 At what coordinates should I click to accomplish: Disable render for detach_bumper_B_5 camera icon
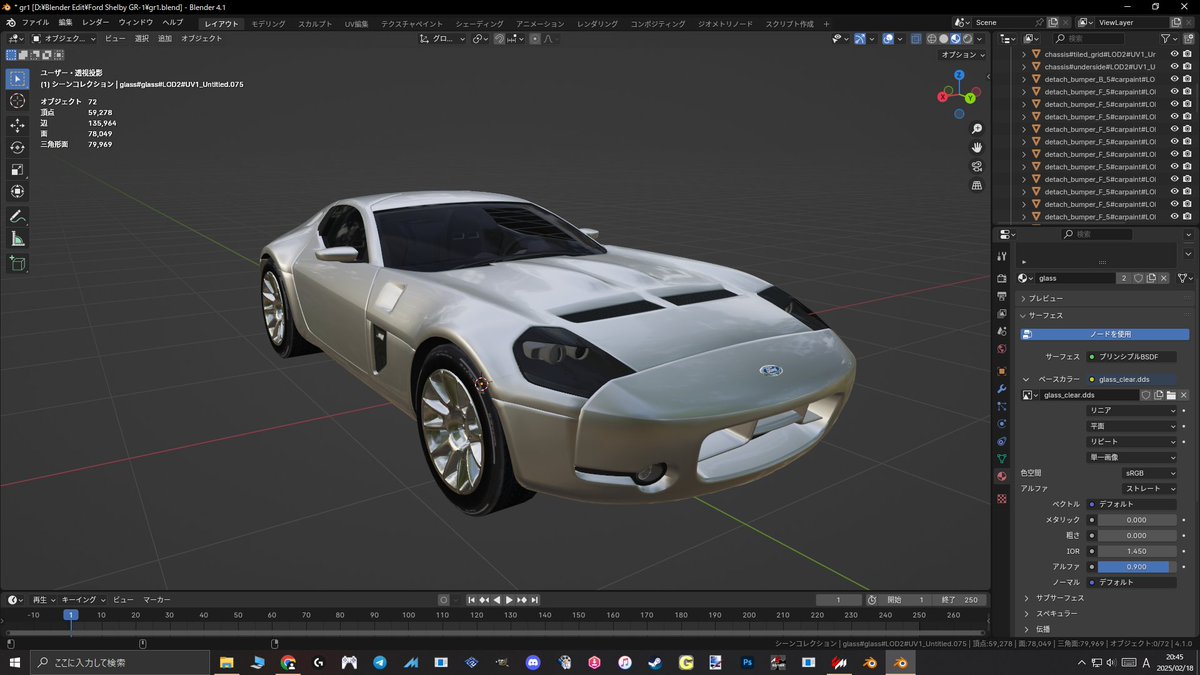pyautogui.click(x=1188, y=79)
